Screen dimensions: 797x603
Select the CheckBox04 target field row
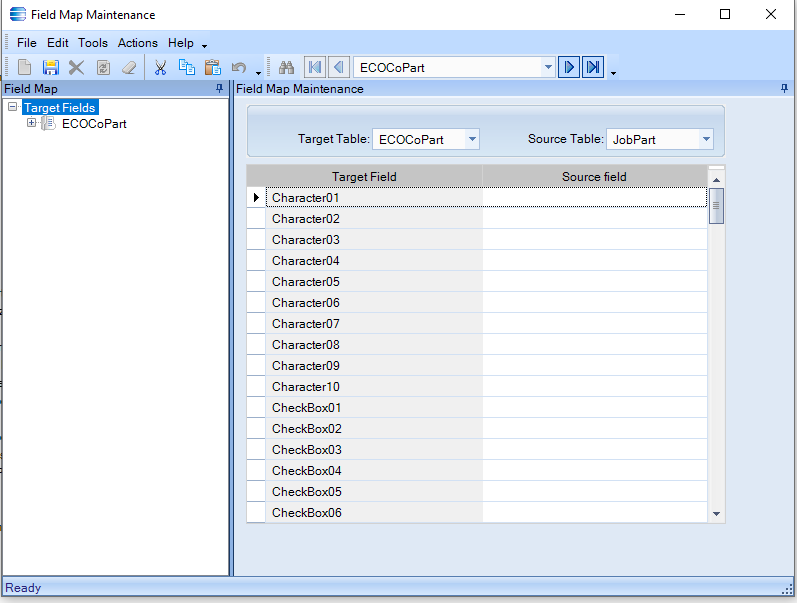(x=374, y=471)
